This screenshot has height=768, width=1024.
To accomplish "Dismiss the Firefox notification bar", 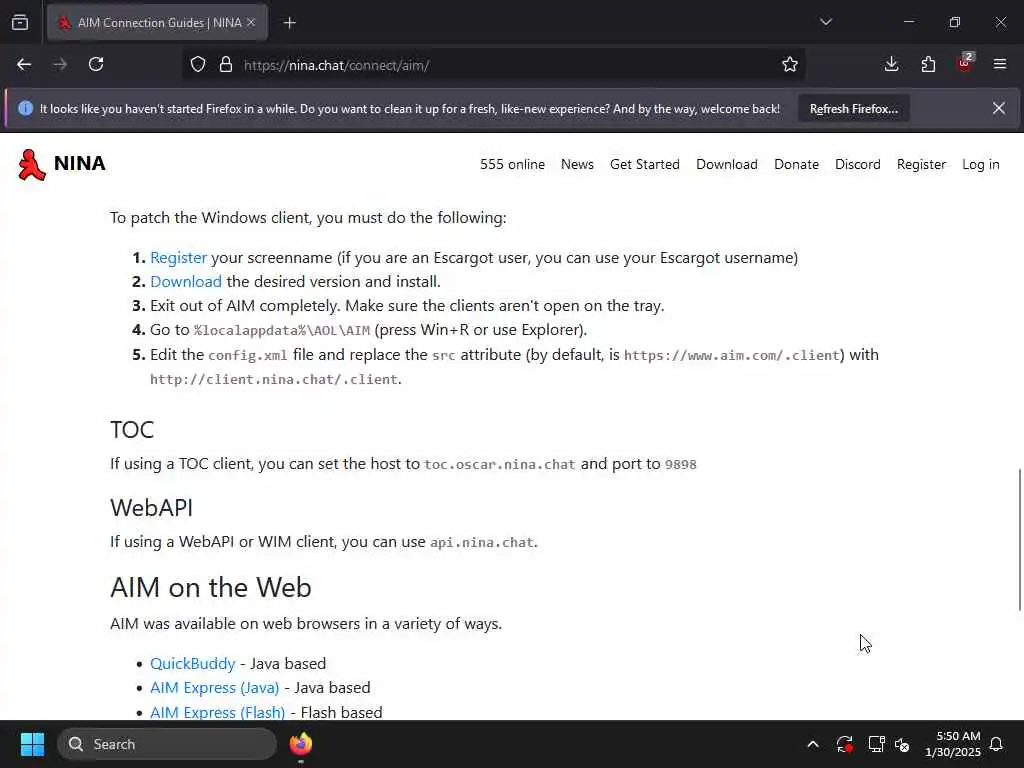I will 999,108.
